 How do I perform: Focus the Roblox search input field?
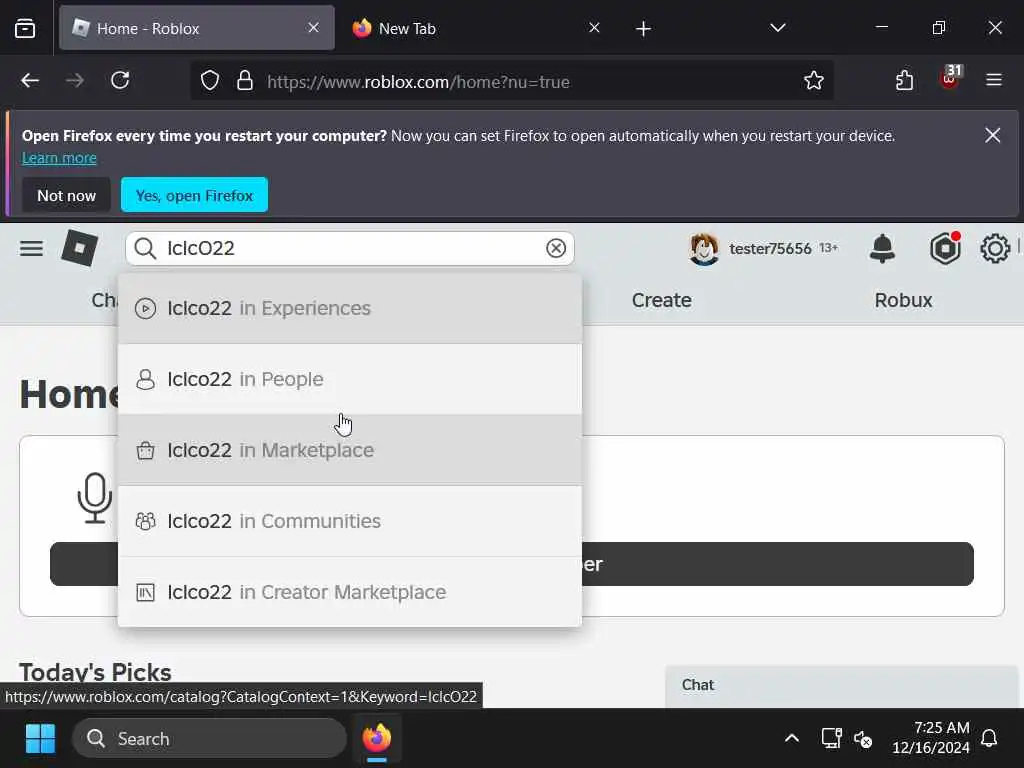click(351, 248)
